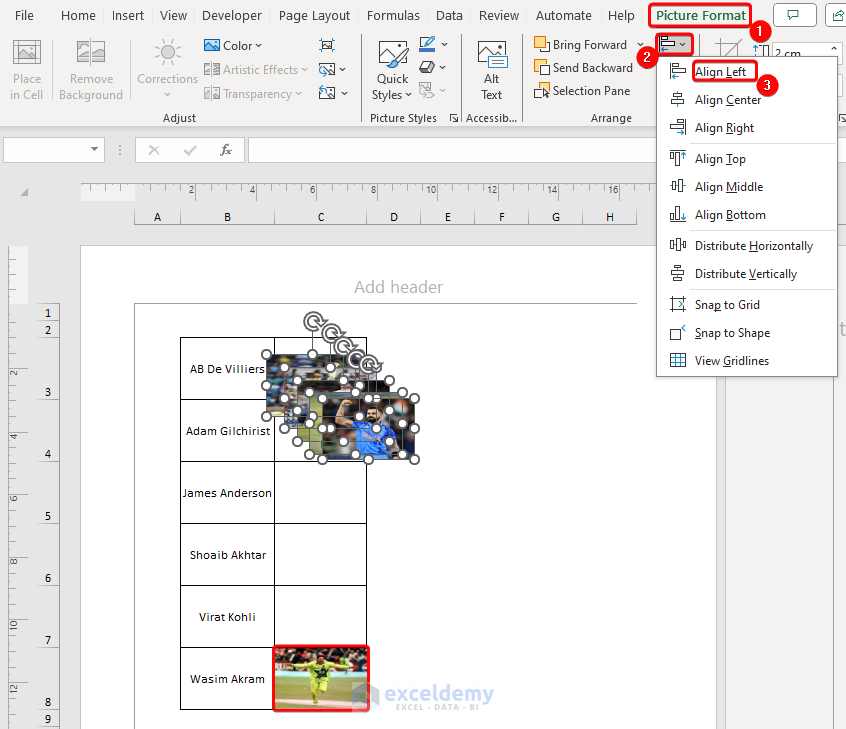Open the Transparency dropdown
The width and height of the screenshot is (846, 729).
click(253, 94)
